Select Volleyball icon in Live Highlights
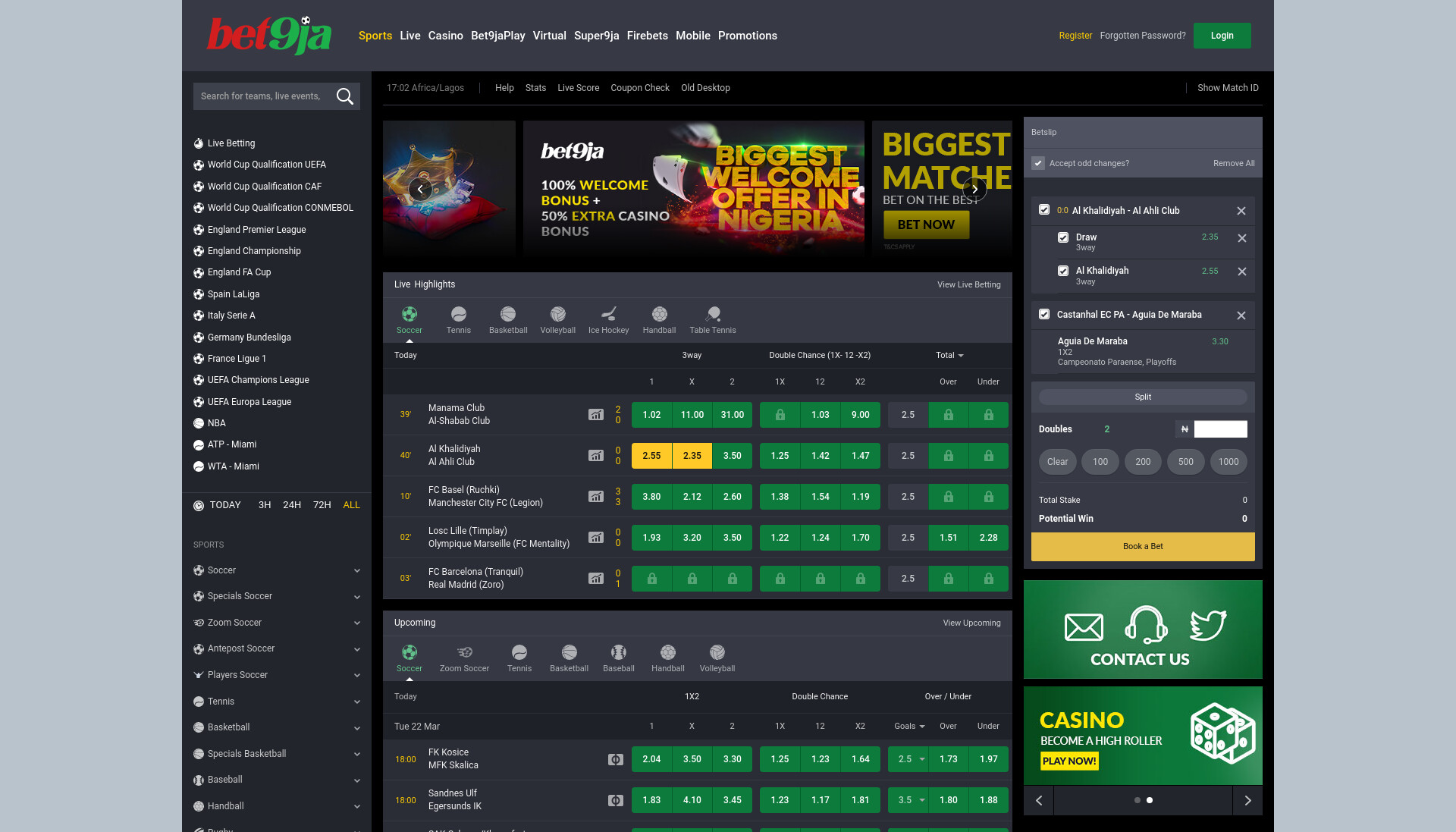Screen dimensions: 1456x832 click(558, 314)
